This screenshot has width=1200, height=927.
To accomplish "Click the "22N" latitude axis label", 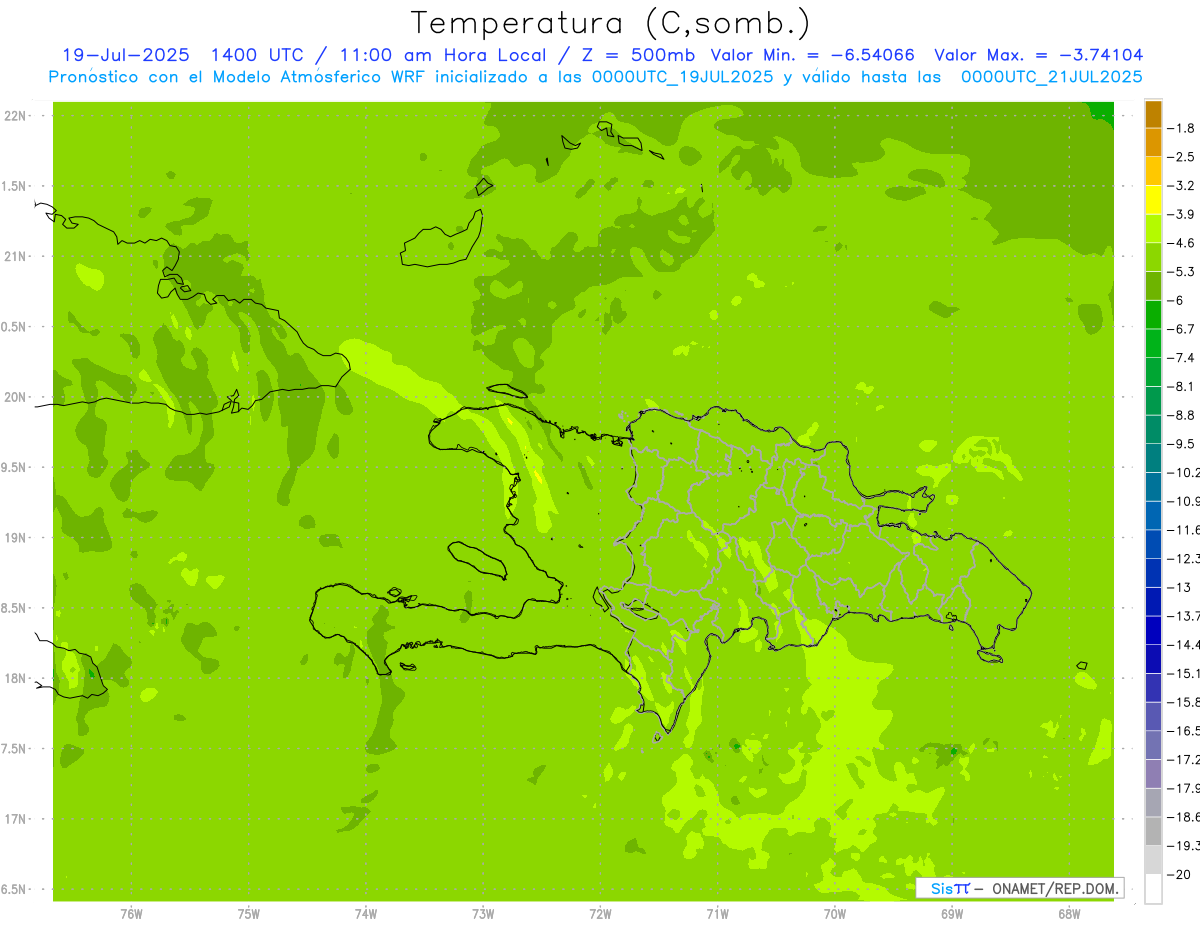I will click(x=15, y=116).
